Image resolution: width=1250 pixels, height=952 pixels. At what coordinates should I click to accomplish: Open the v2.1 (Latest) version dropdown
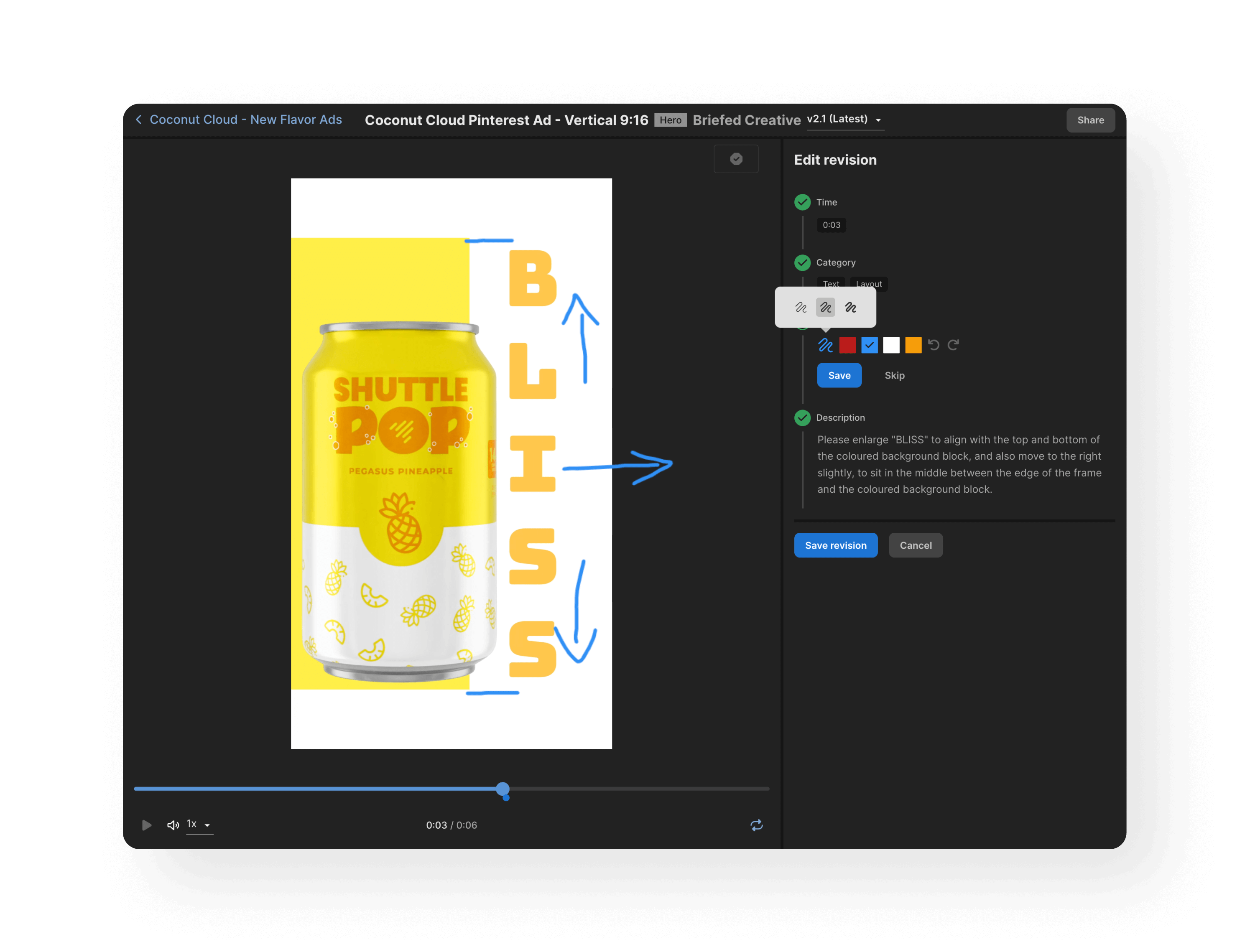tap(844, 120)
